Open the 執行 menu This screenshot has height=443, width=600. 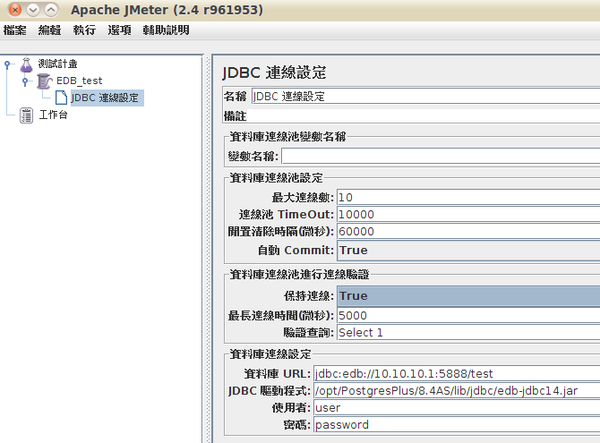point(84,30)
